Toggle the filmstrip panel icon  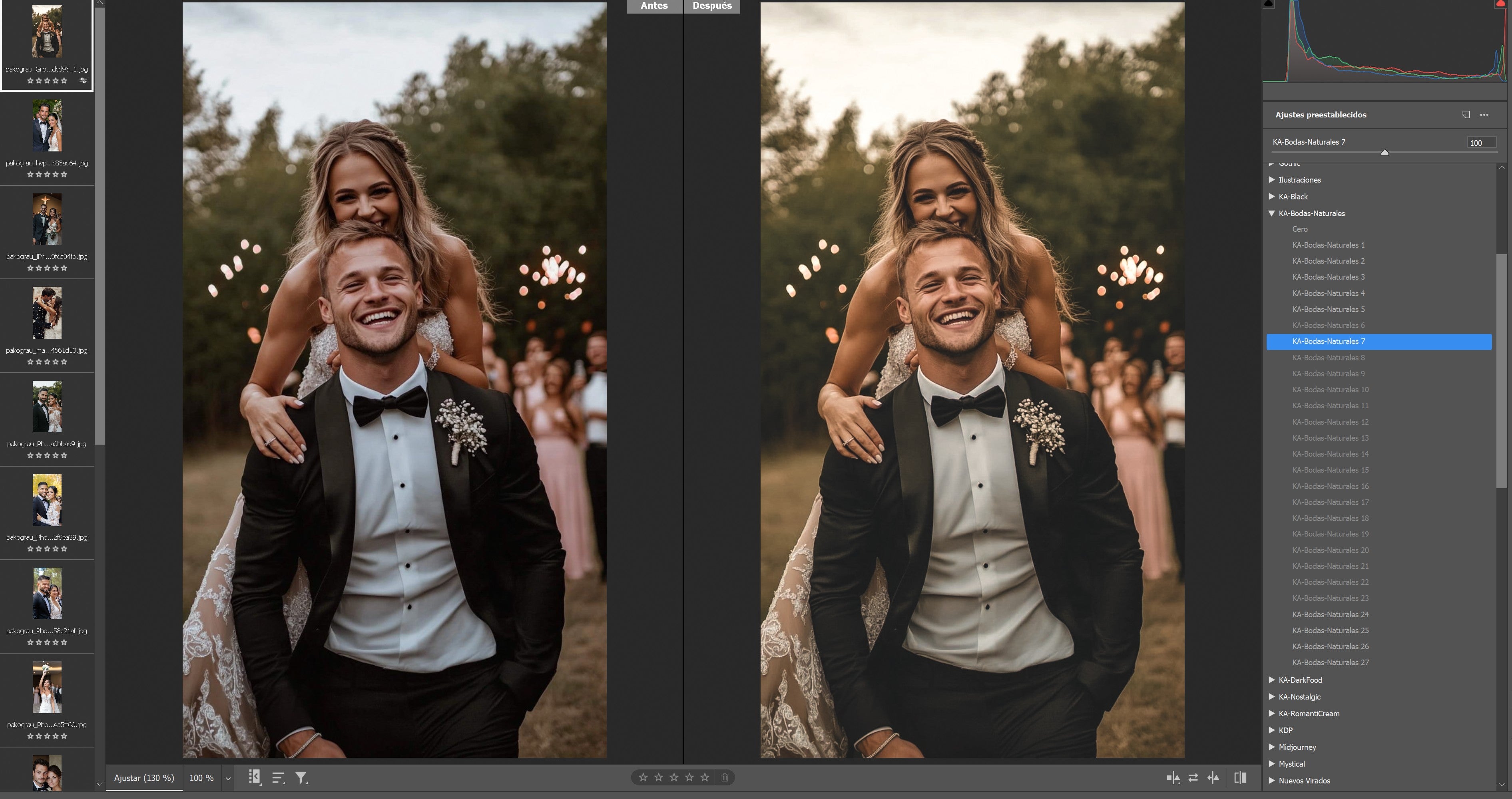click(254, 777)
